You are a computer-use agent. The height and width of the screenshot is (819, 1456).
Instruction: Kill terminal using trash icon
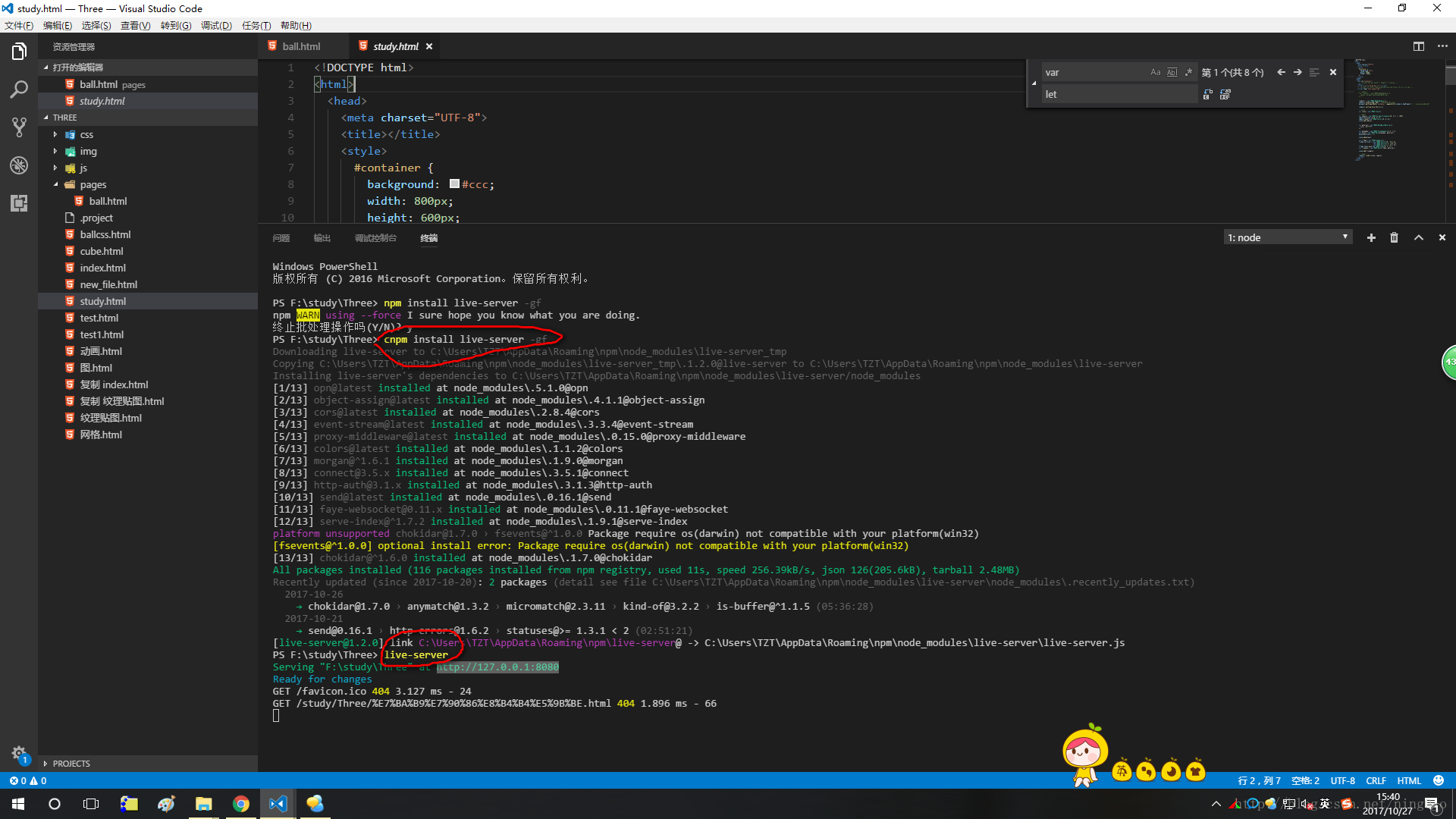coord(1394,237)
